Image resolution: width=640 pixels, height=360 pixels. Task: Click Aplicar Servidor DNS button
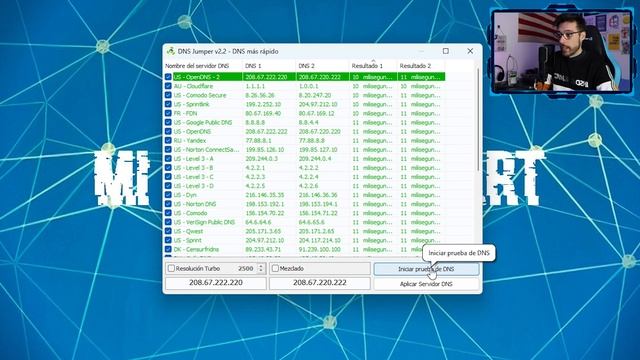(426, 284)
